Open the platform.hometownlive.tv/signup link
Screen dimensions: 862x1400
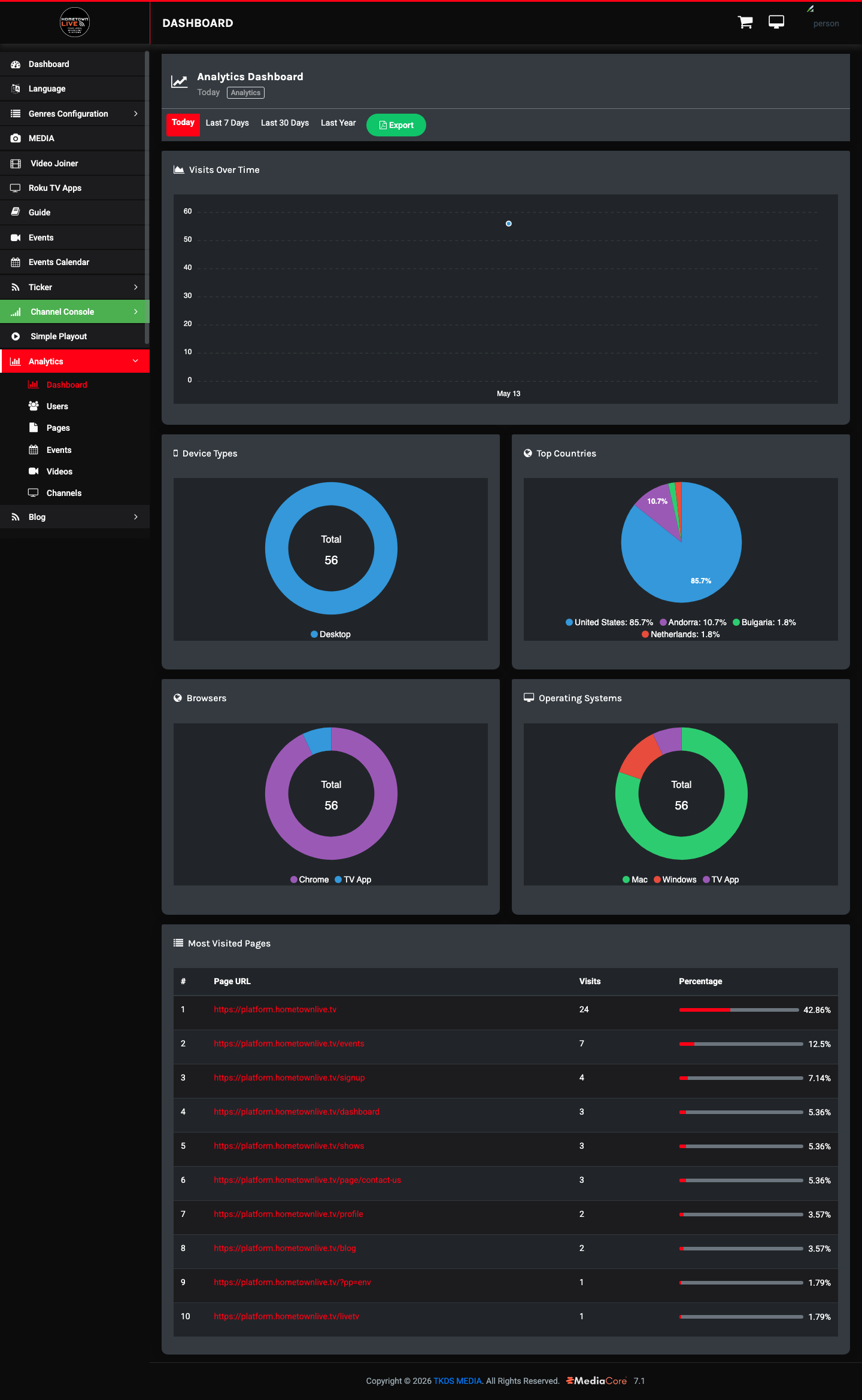(x=289, y=1078)
